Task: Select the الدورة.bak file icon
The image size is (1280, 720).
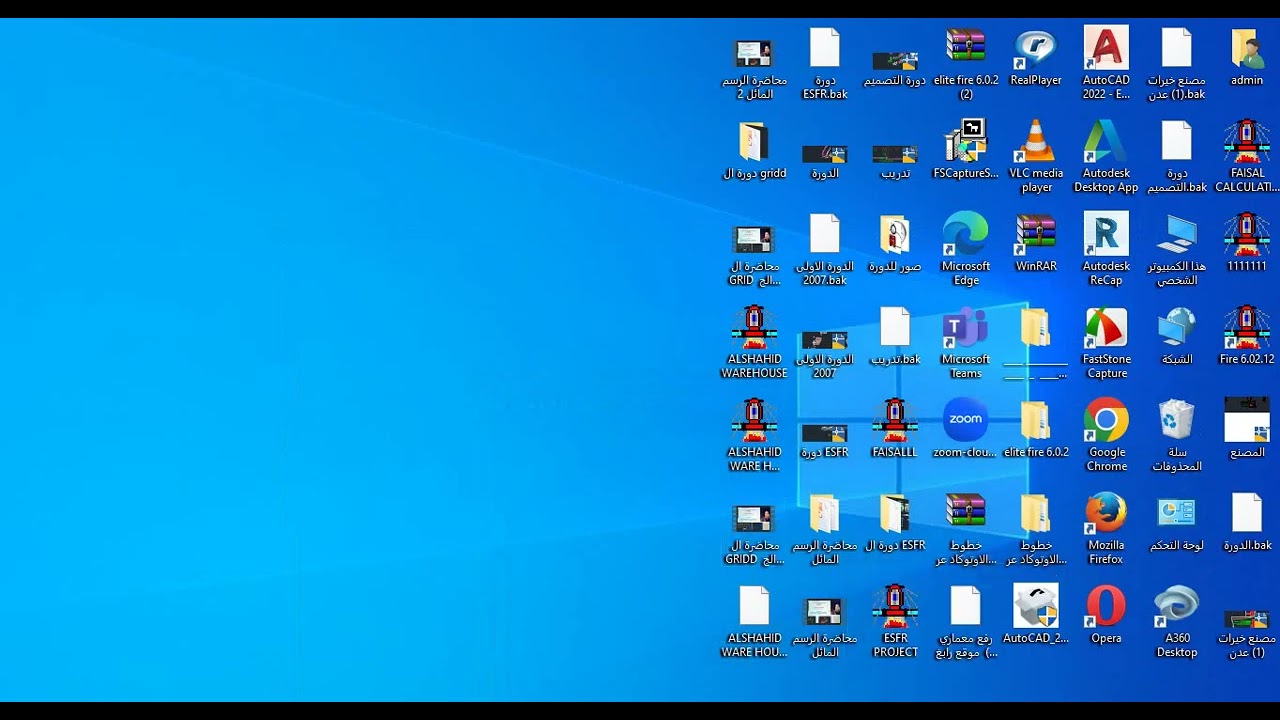Action: (x=1247, y=522)
